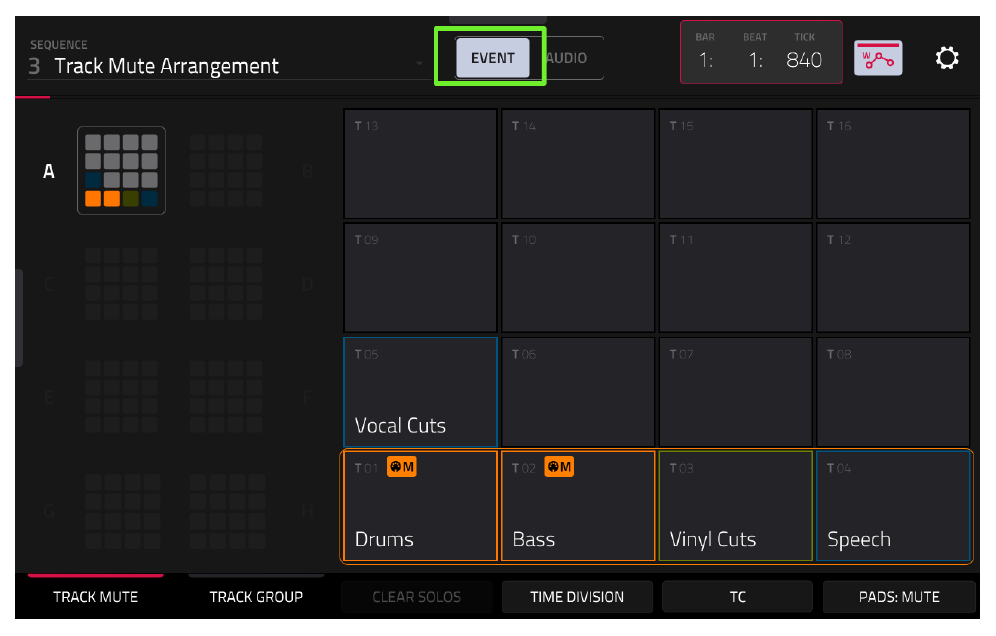996x636 pixels.
Task: Toggle track pad T11
Action: click(736, 278)
